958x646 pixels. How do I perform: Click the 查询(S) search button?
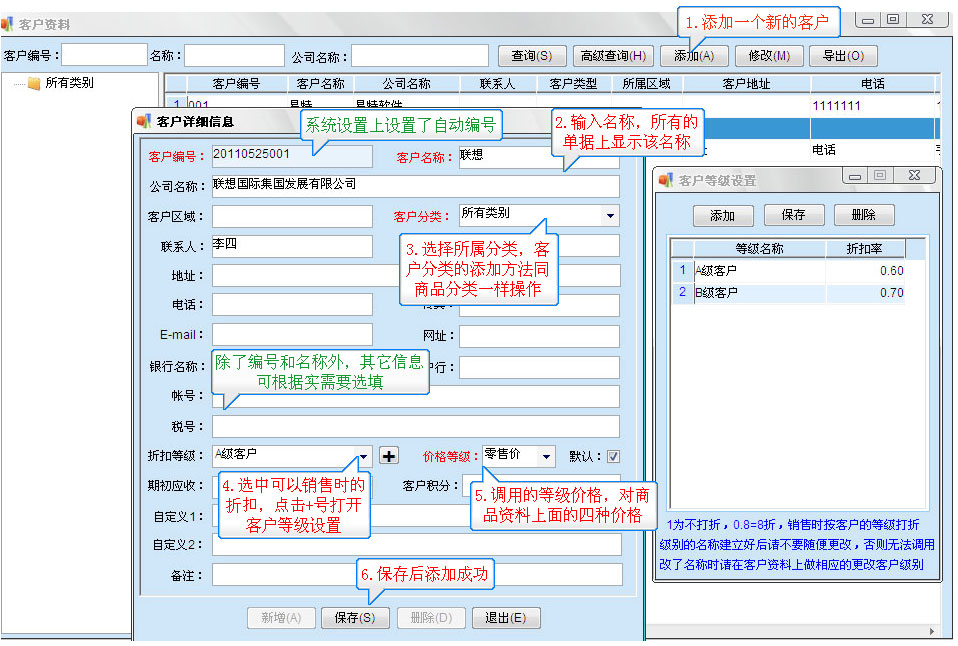(532, 56)
